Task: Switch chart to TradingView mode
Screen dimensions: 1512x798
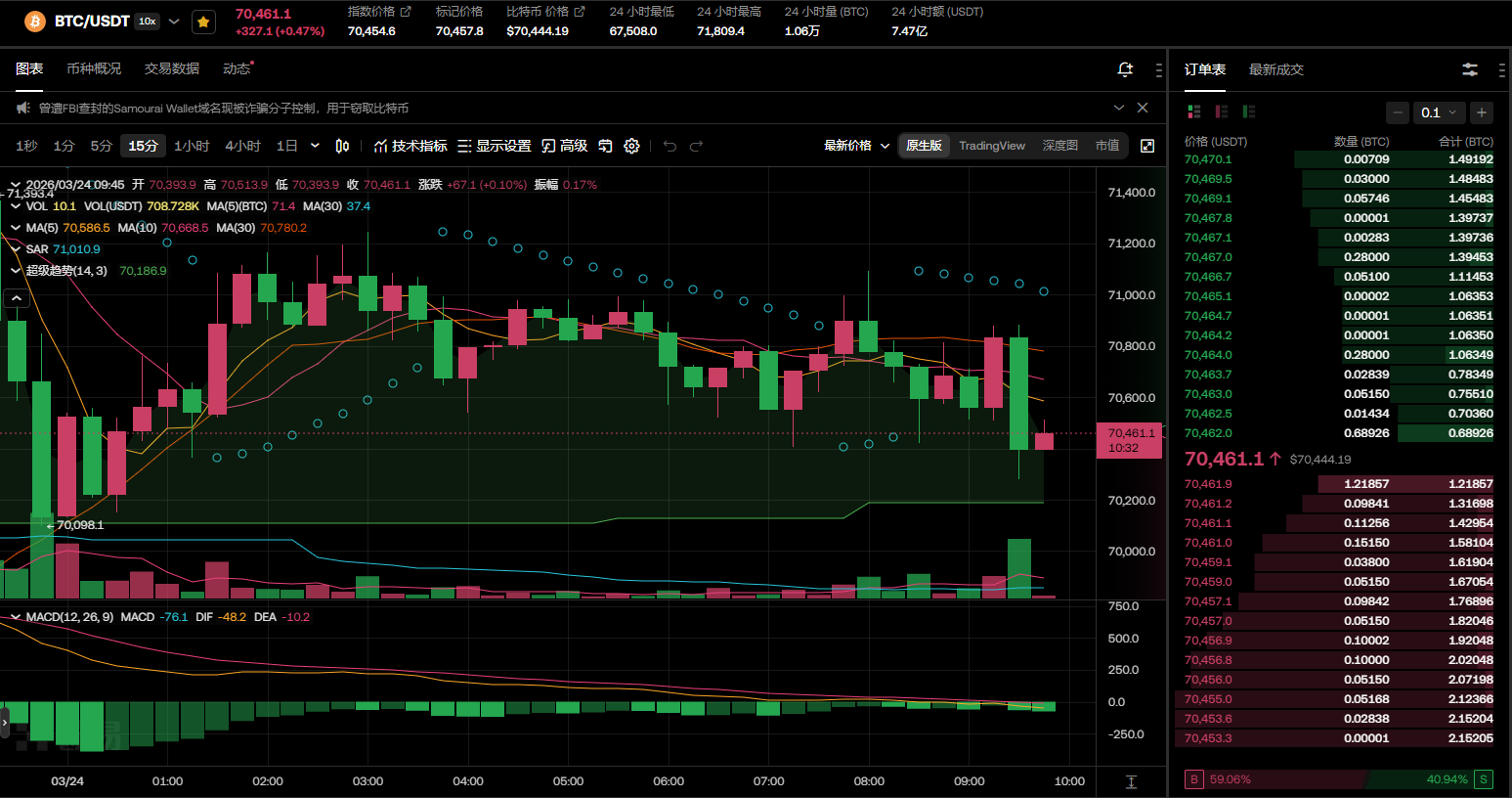Action: pos(991,146)
